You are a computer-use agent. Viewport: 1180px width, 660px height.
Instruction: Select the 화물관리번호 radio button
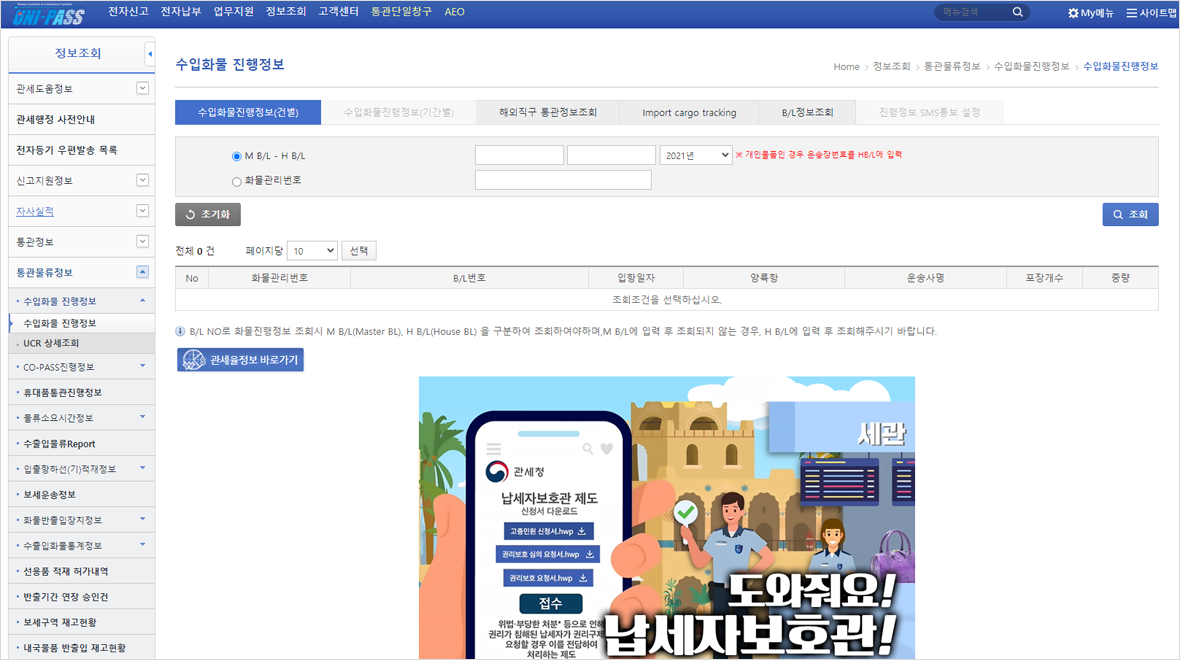pos(237,181)
